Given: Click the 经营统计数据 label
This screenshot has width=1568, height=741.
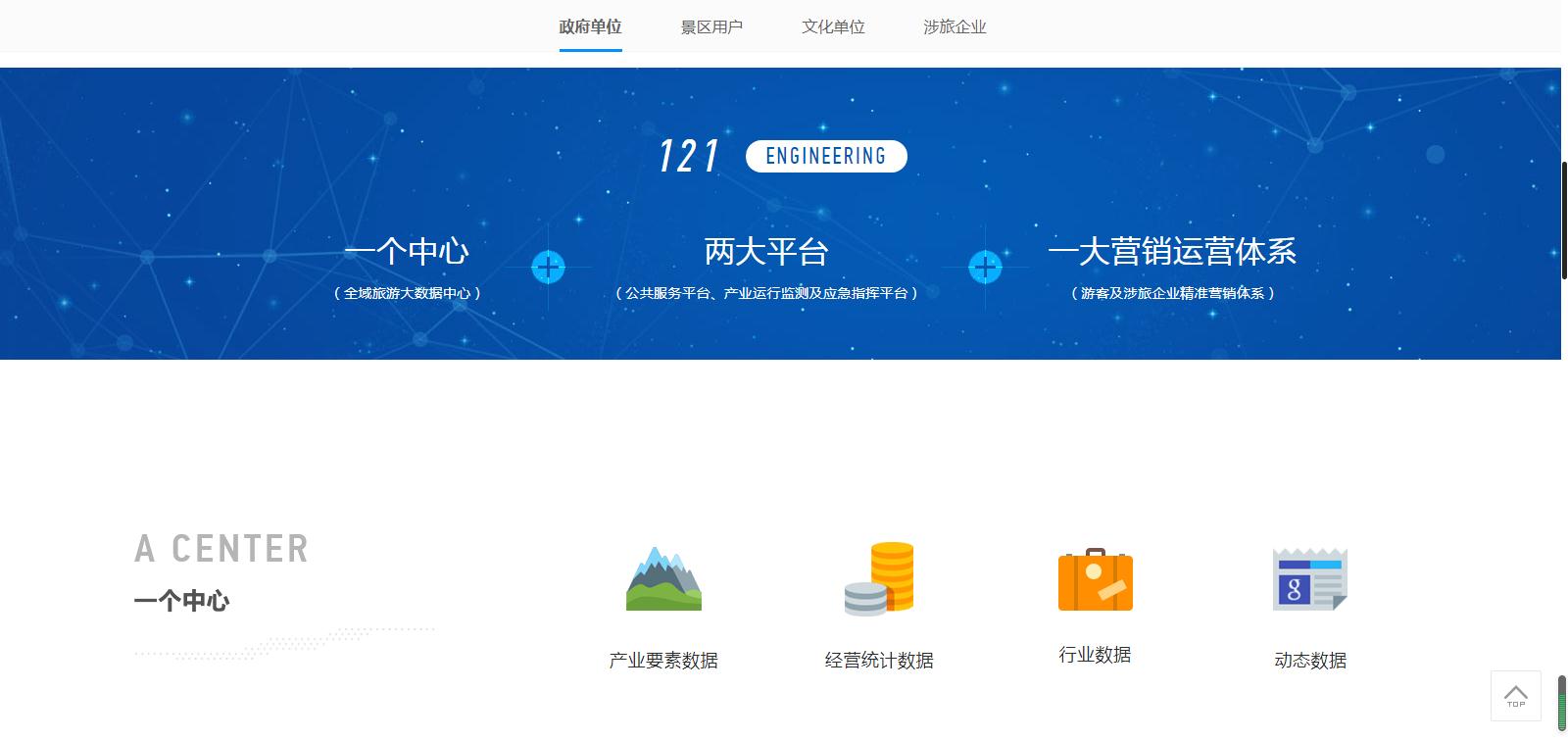Looking at the screenshot, I should click(879, 661).
